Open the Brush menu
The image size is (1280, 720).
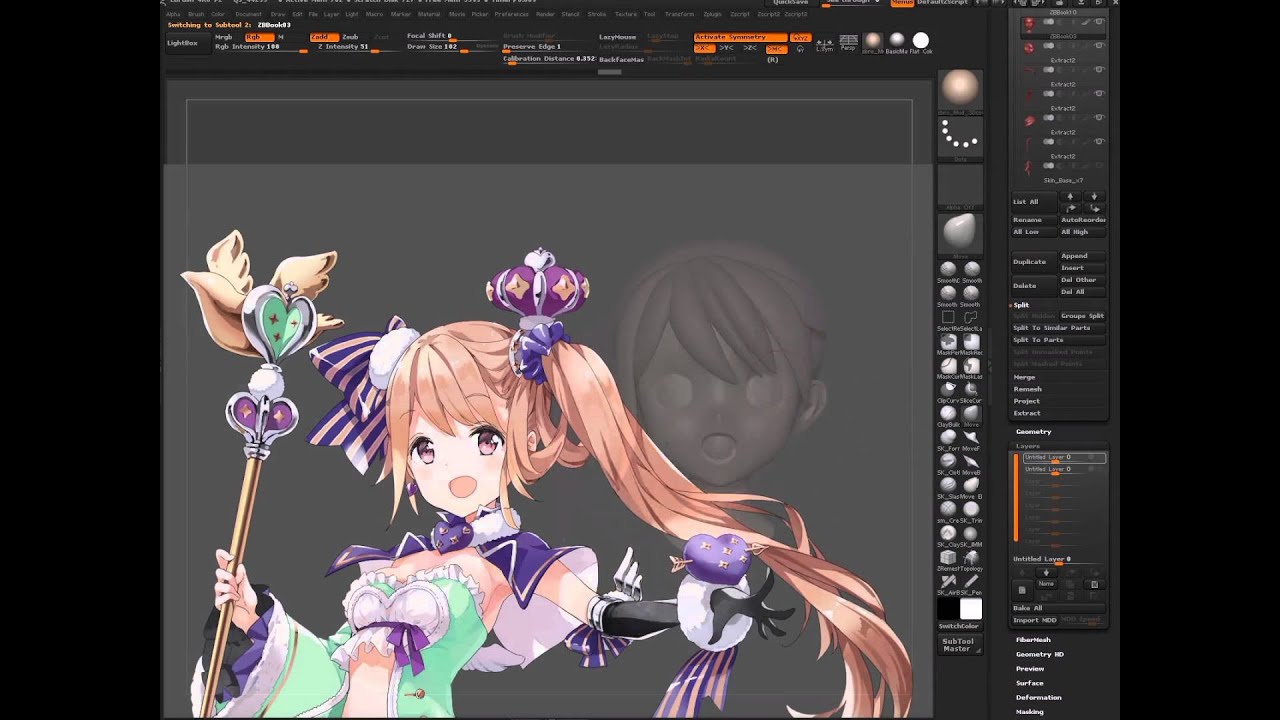196,14
